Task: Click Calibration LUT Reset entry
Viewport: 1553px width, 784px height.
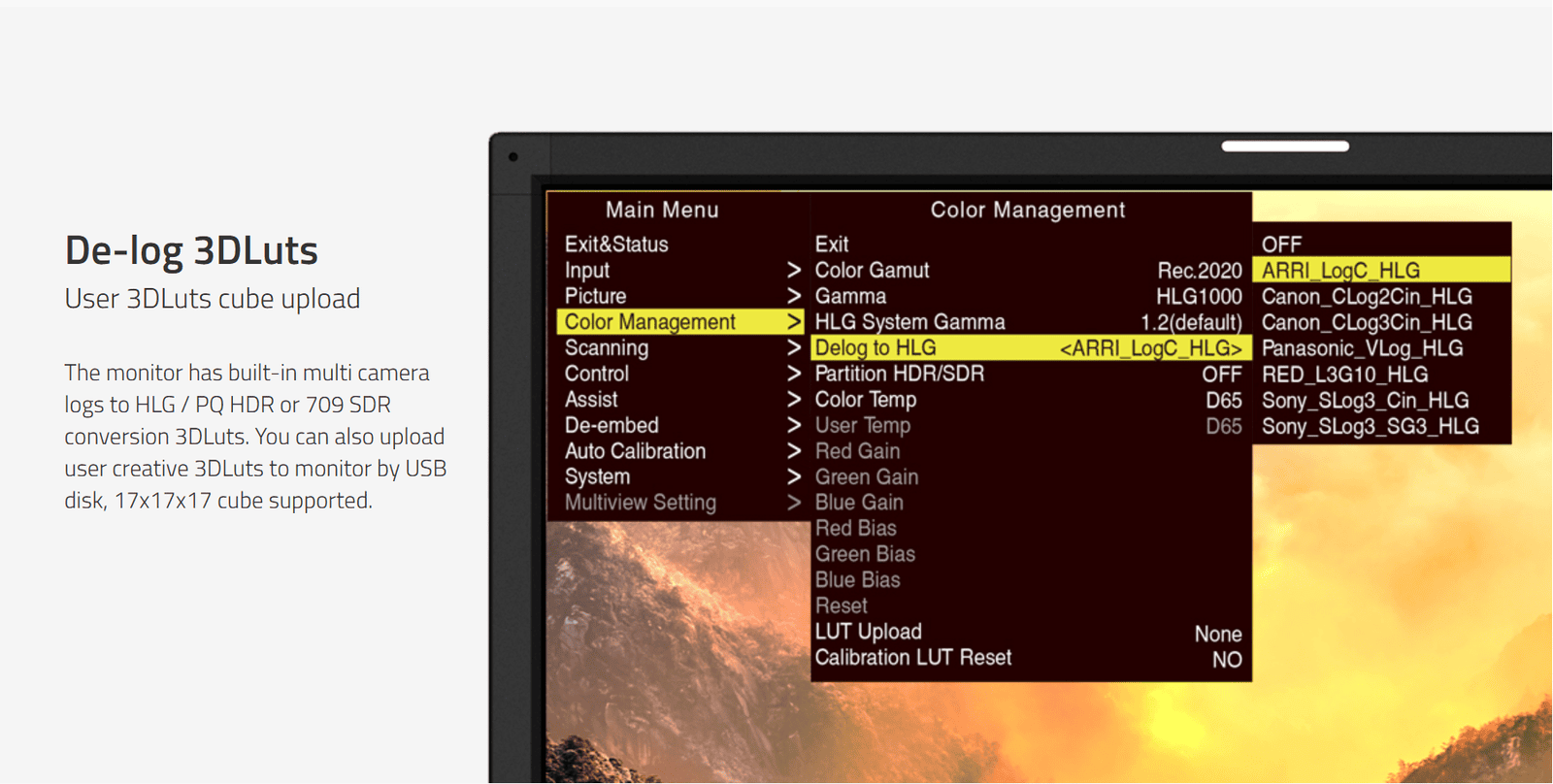Action: (x=913, y=658)
